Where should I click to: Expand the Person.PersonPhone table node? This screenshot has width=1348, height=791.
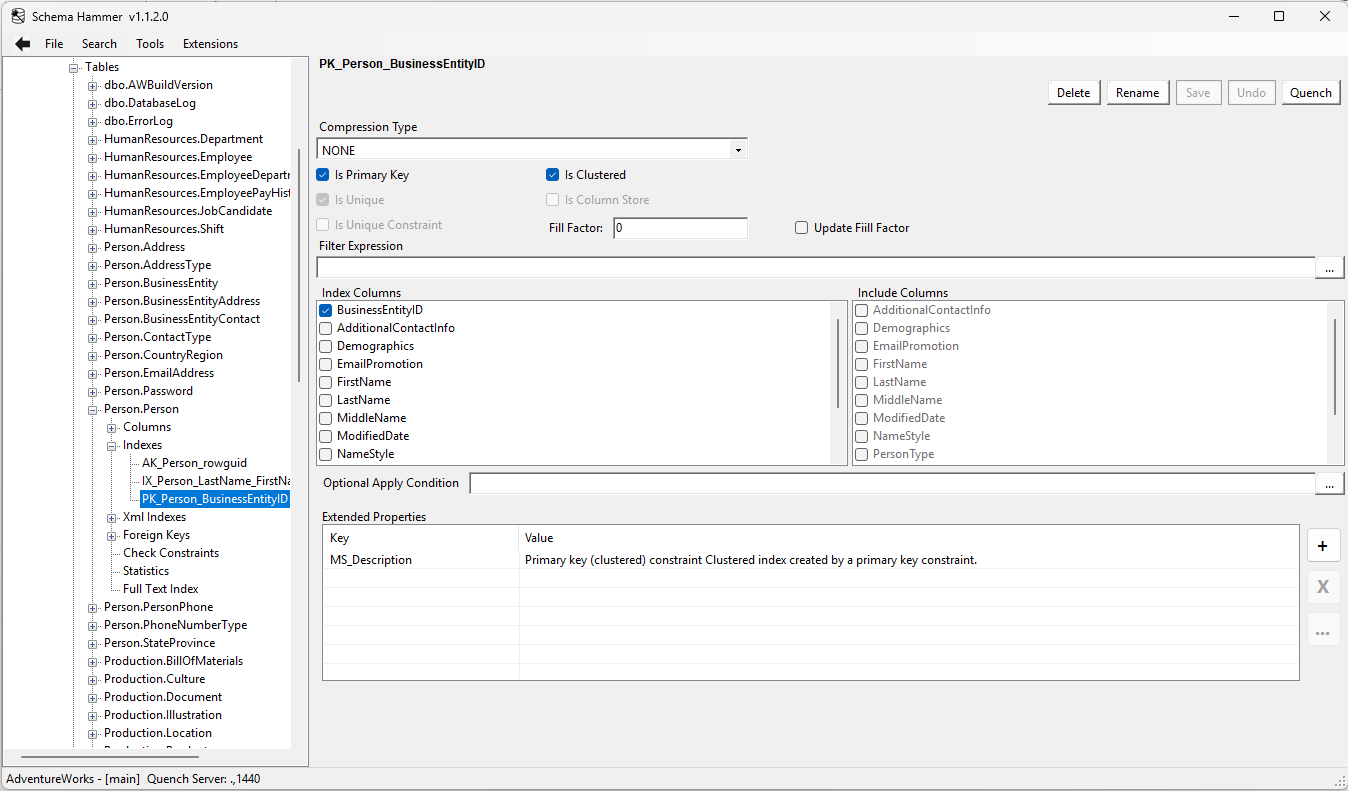point(91,606)
